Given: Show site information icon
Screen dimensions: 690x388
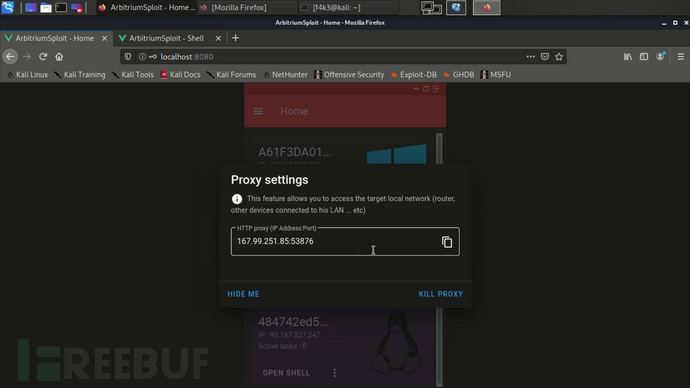Looking at the screenshot, I should (x=142, y=57).
